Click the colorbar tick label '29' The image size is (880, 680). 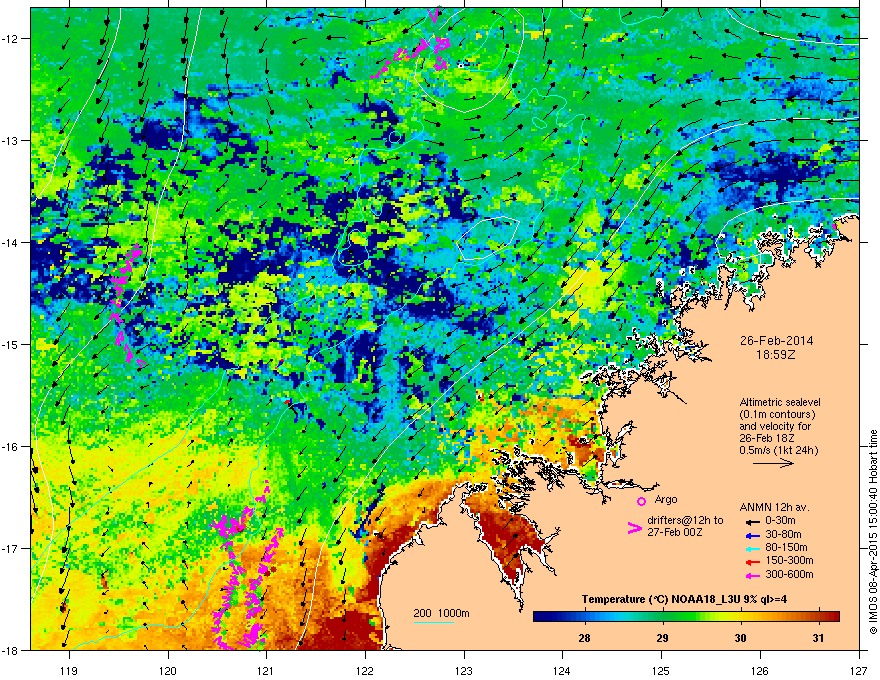pos(662,638)
